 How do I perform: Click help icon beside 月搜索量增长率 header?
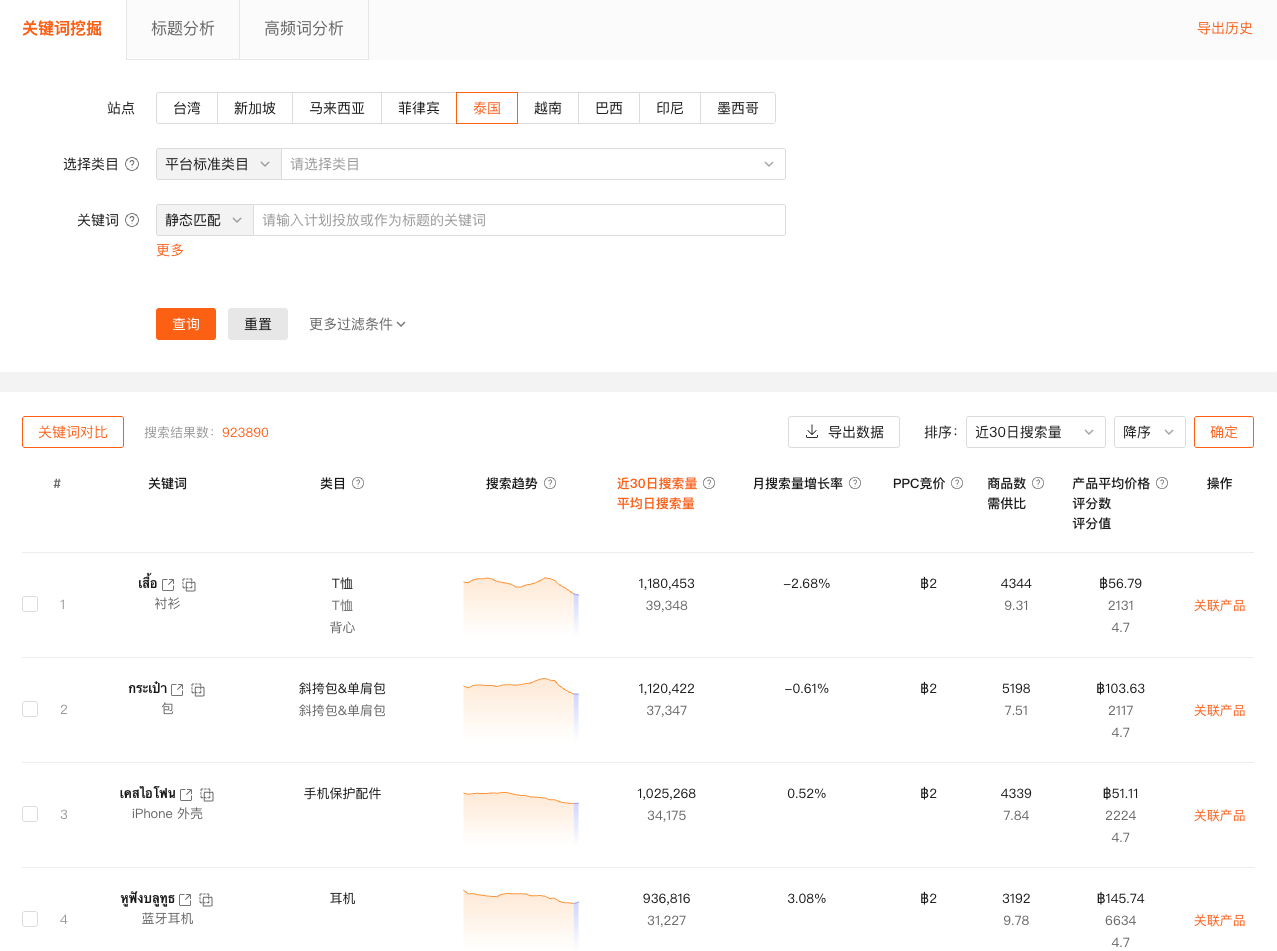[855, 483]
